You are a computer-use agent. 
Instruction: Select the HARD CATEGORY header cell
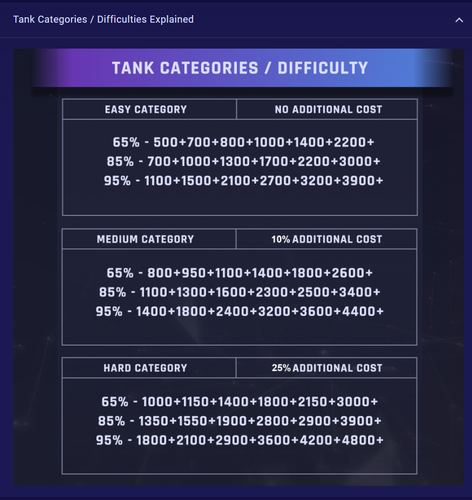(149, 368)
